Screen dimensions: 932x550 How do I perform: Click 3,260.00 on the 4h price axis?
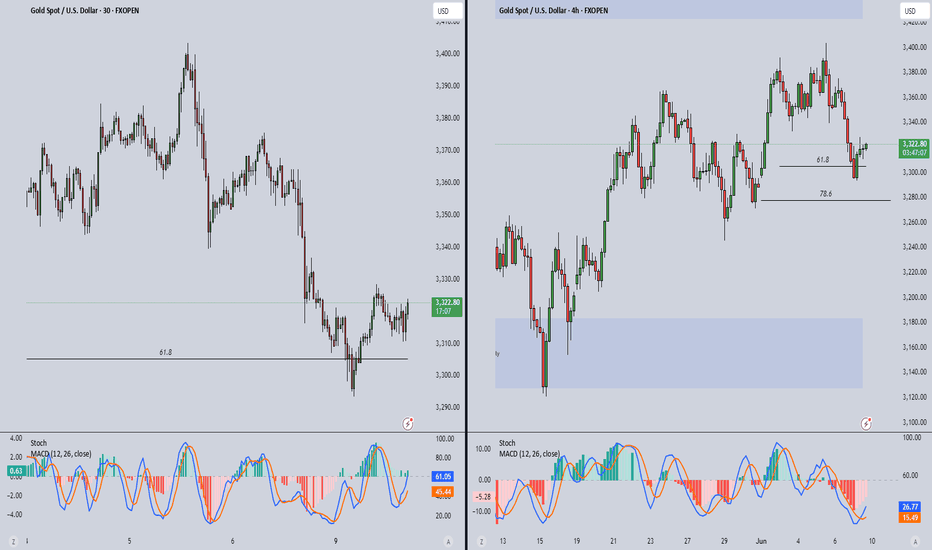click(x=914, y=222)
